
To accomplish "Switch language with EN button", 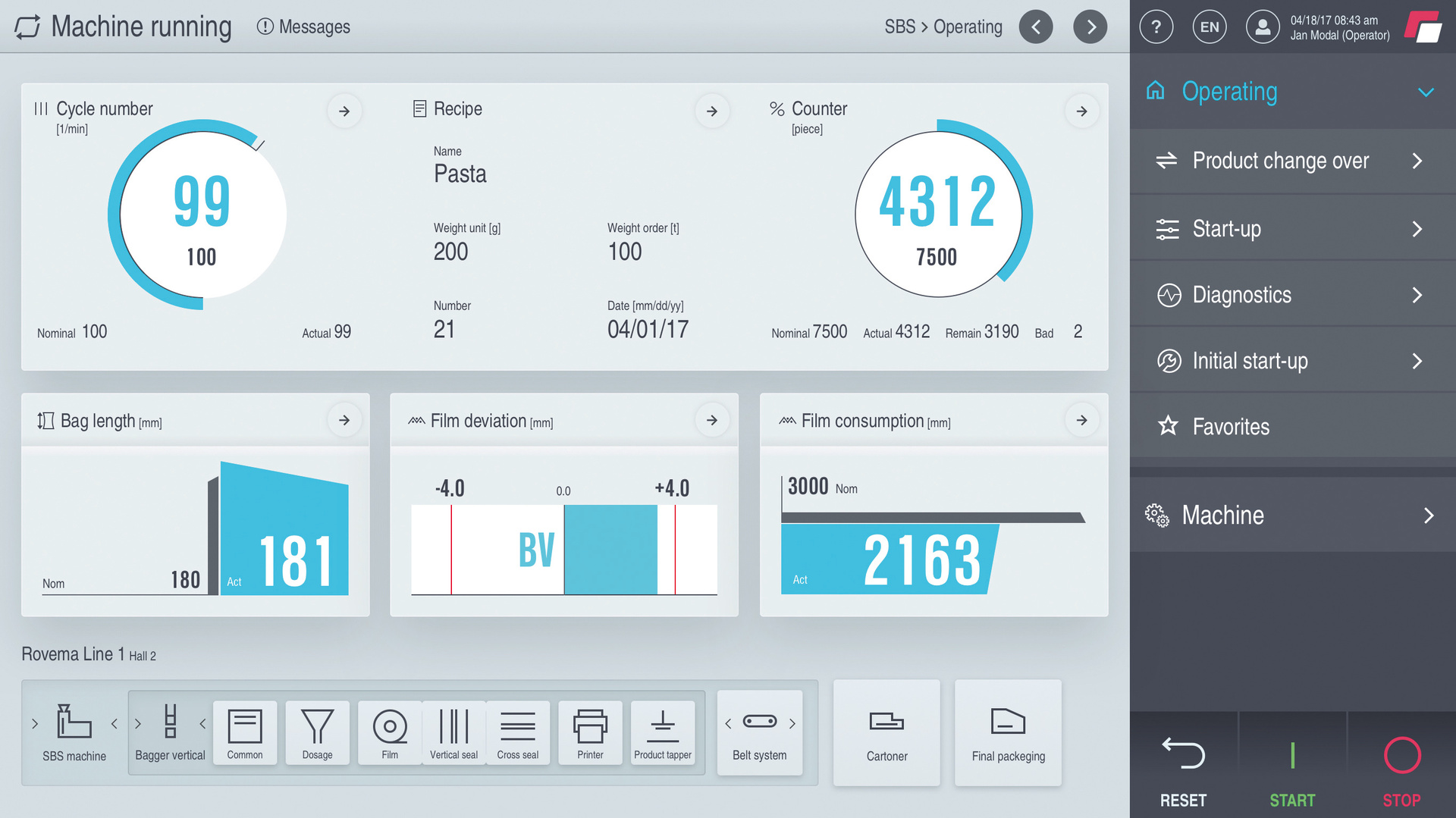I will [1210, 27].
